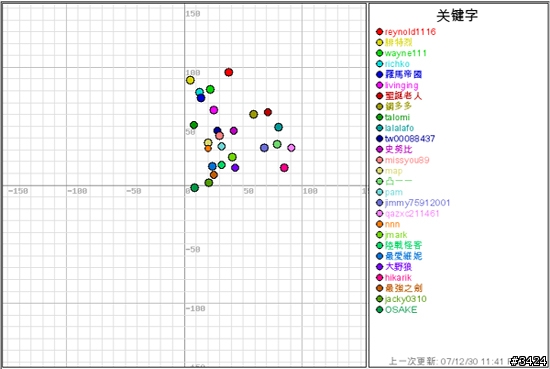Click the reynold1116 legend entry
550x369 pixels.
(x=406, y=32)
